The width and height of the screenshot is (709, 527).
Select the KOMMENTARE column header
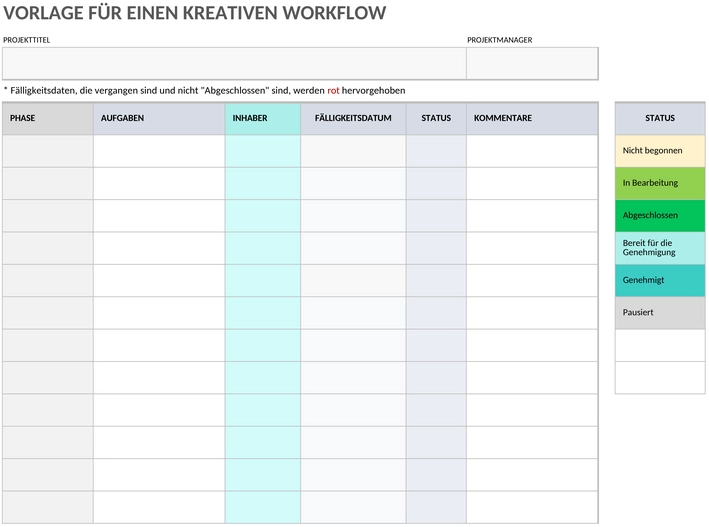tap(532, 119)
